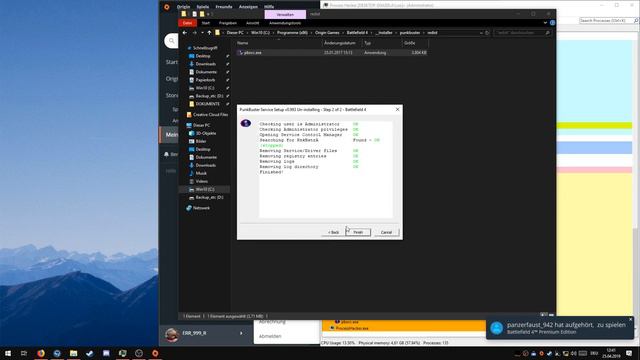Select highlighted Win10 (C:) drive under Dieser PC
The image size is (640, 360).
(x=204, y=189)
